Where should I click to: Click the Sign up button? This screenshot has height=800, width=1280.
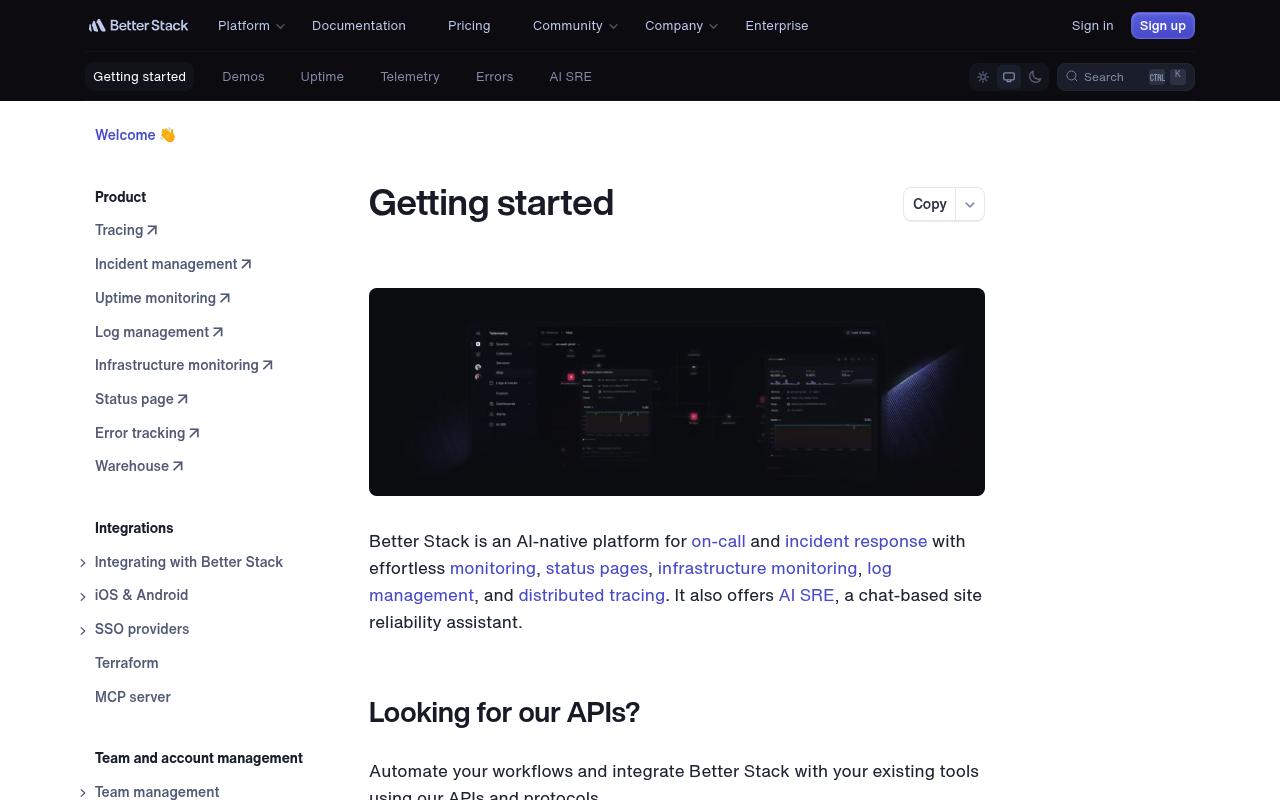(x=1163, y=26)
